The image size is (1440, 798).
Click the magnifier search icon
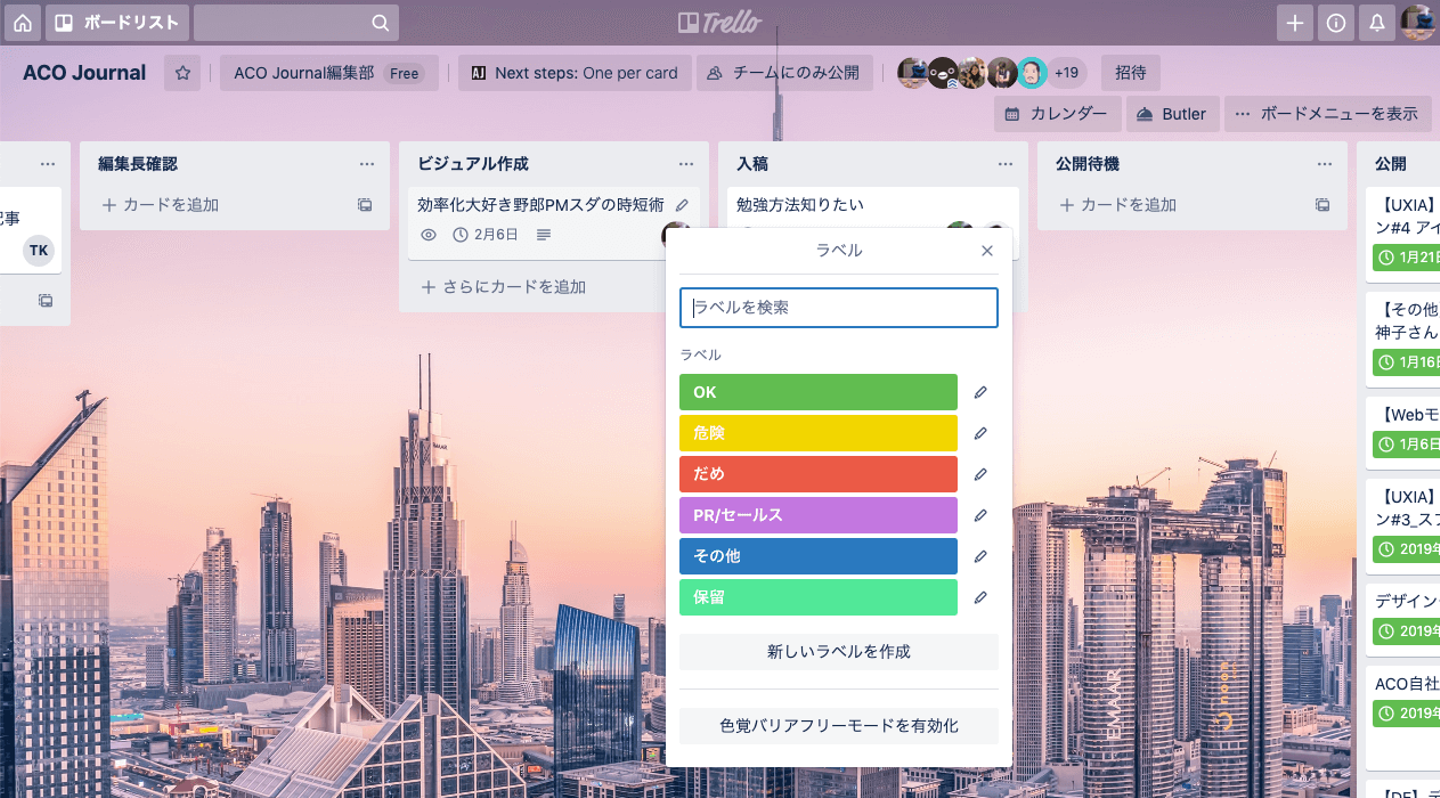(380, 23)
